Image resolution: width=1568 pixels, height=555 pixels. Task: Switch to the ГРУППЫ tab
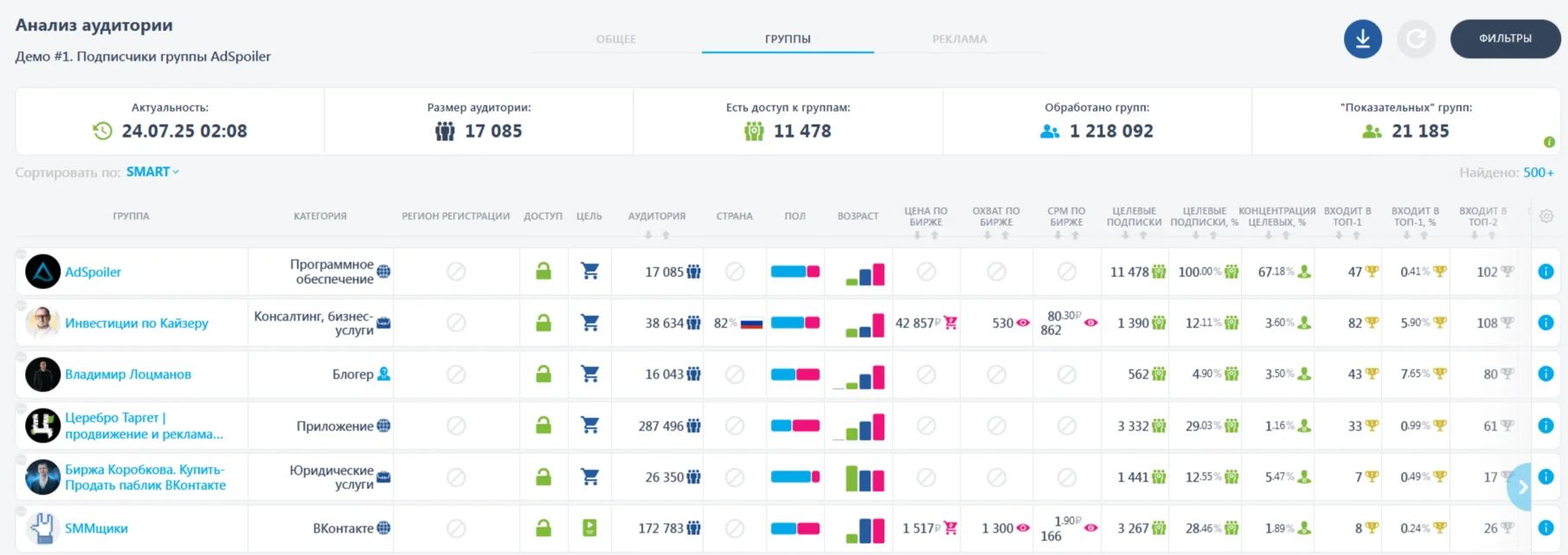pyautogui.click(x=787, y=39)
